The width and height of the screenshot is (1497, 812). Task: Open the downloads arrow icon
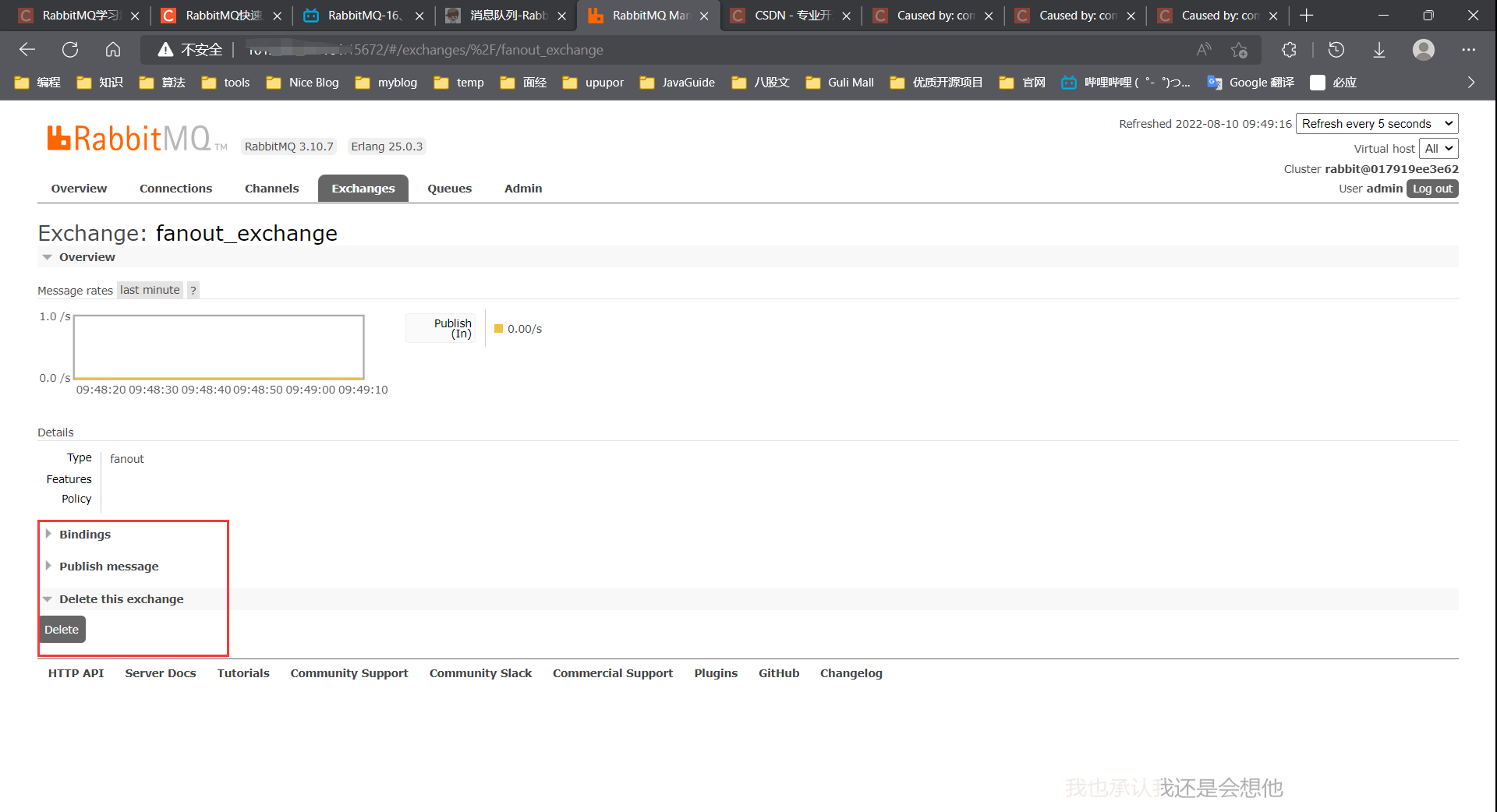tap(1378, 50)
